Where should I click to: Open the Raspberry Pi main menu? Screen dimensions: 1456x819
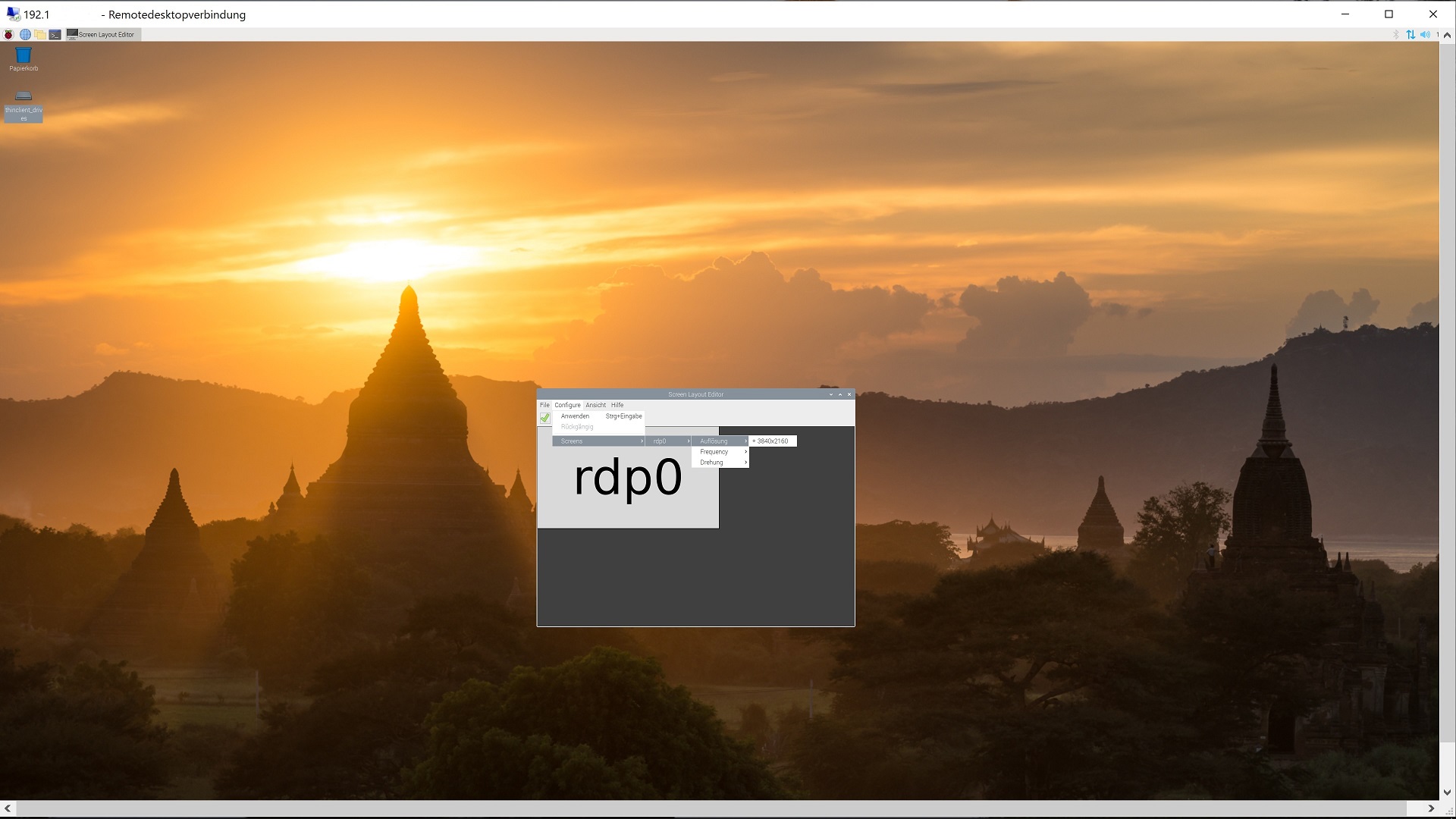8,34
